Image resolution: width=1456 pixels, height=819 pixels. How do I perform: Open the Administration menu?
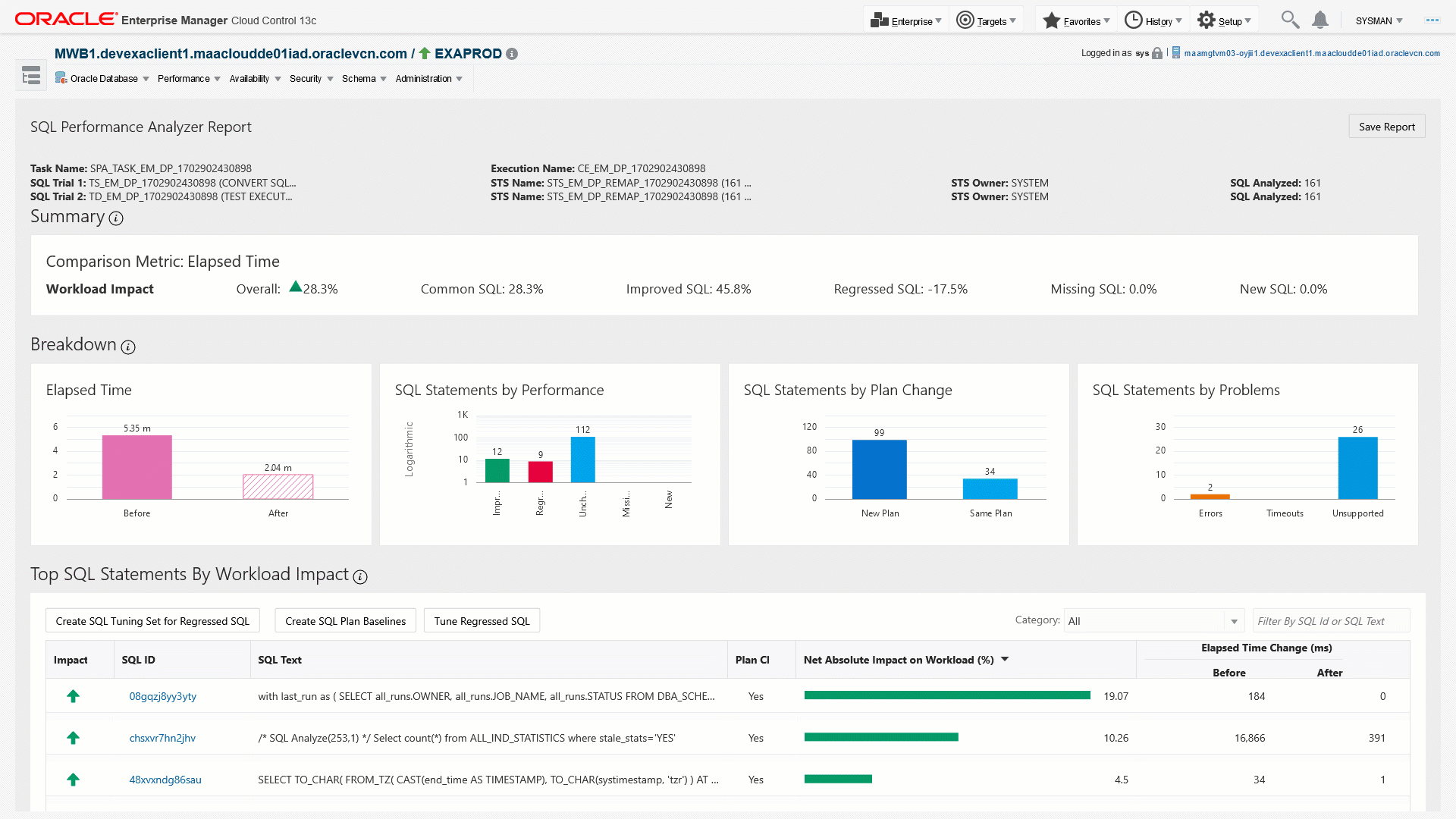(x=428, y=79)
